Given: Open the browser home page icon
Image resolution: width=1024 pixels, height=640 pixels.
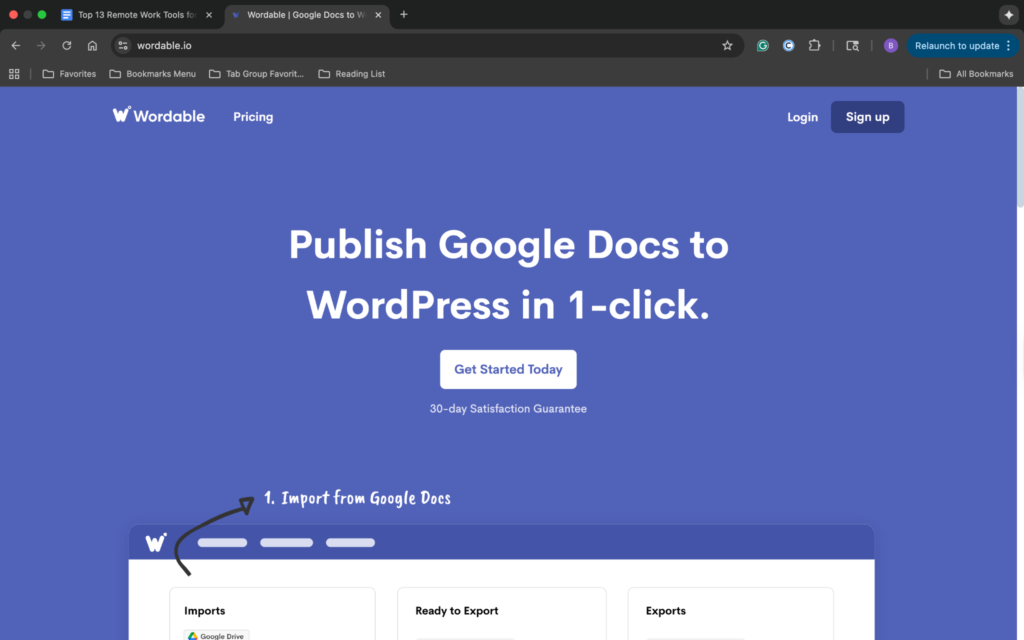Looking at the screenshot, I should tap(92, 46).
